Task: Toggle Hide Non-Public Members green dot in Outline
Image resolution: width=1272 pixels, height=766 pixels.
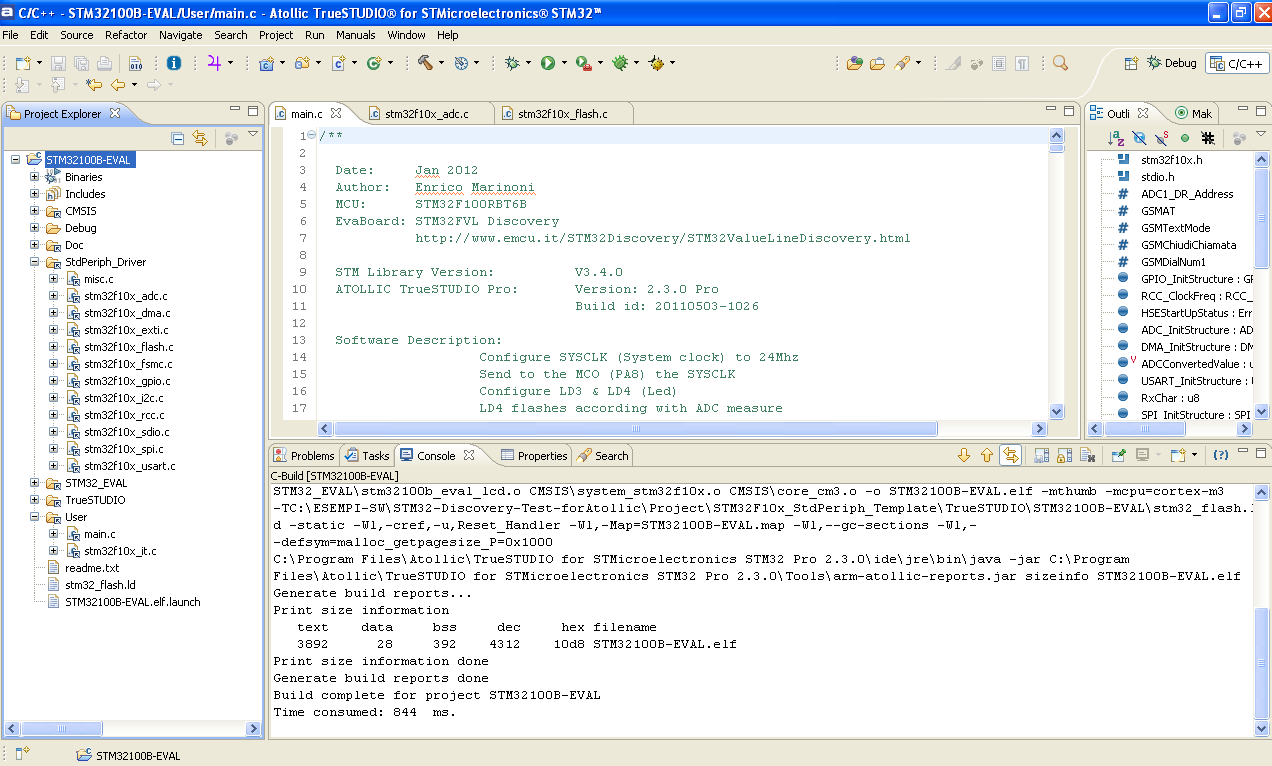Action: point(1185,138)
